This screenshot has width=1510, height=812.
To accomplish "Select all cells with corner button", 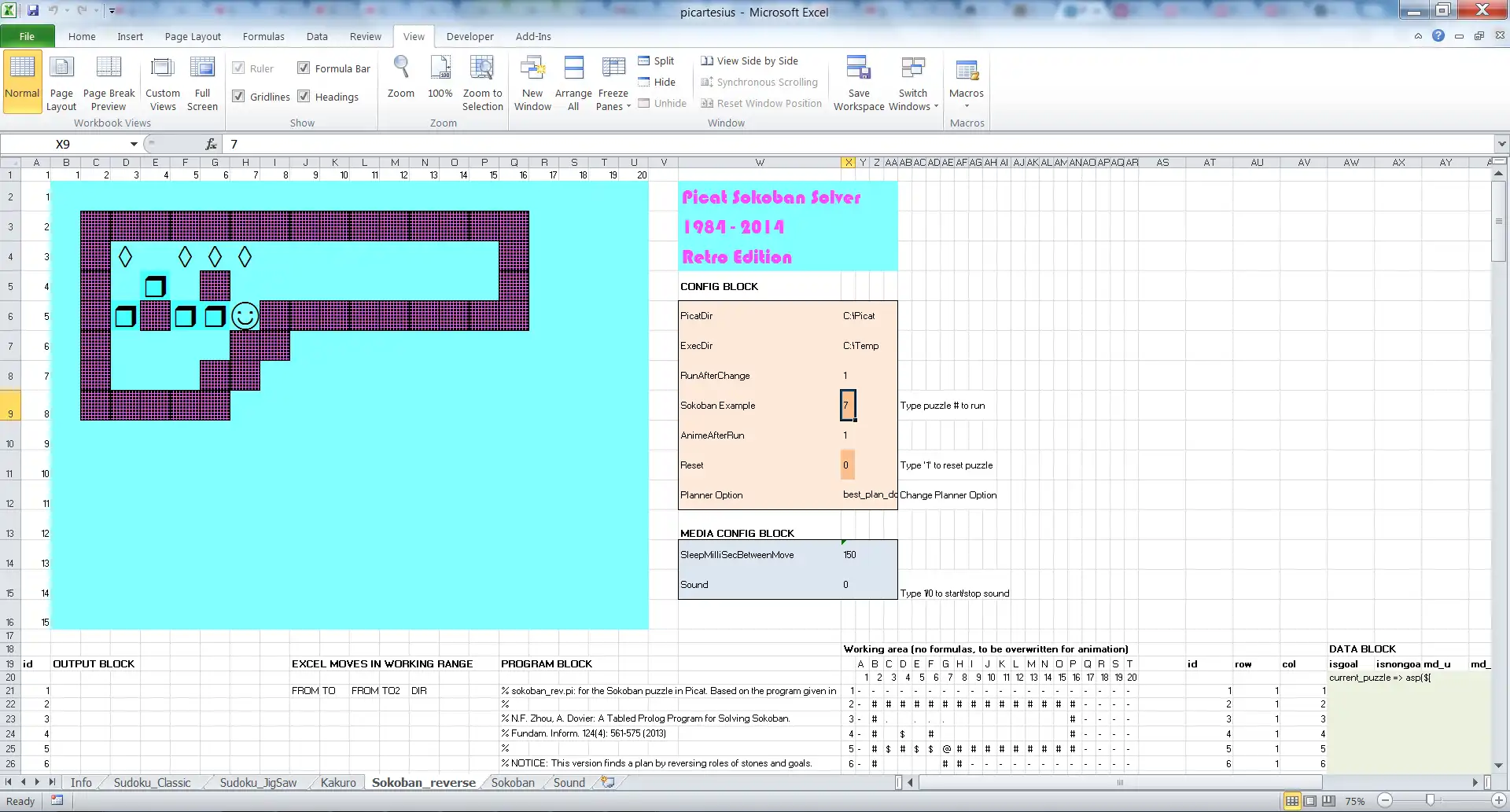I will (x=9, y=163).
